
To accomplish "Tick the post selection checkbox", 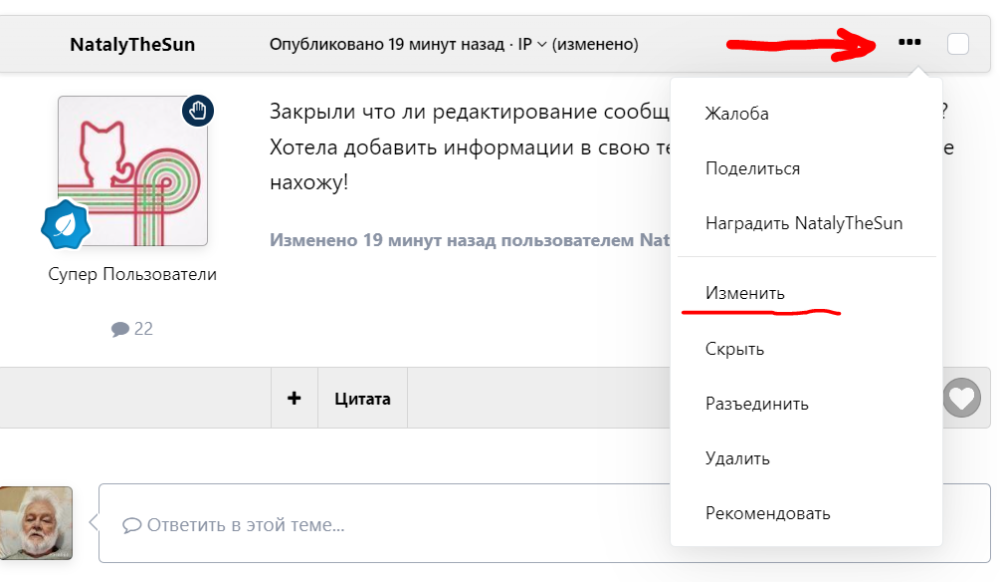I will coord(957,44).
